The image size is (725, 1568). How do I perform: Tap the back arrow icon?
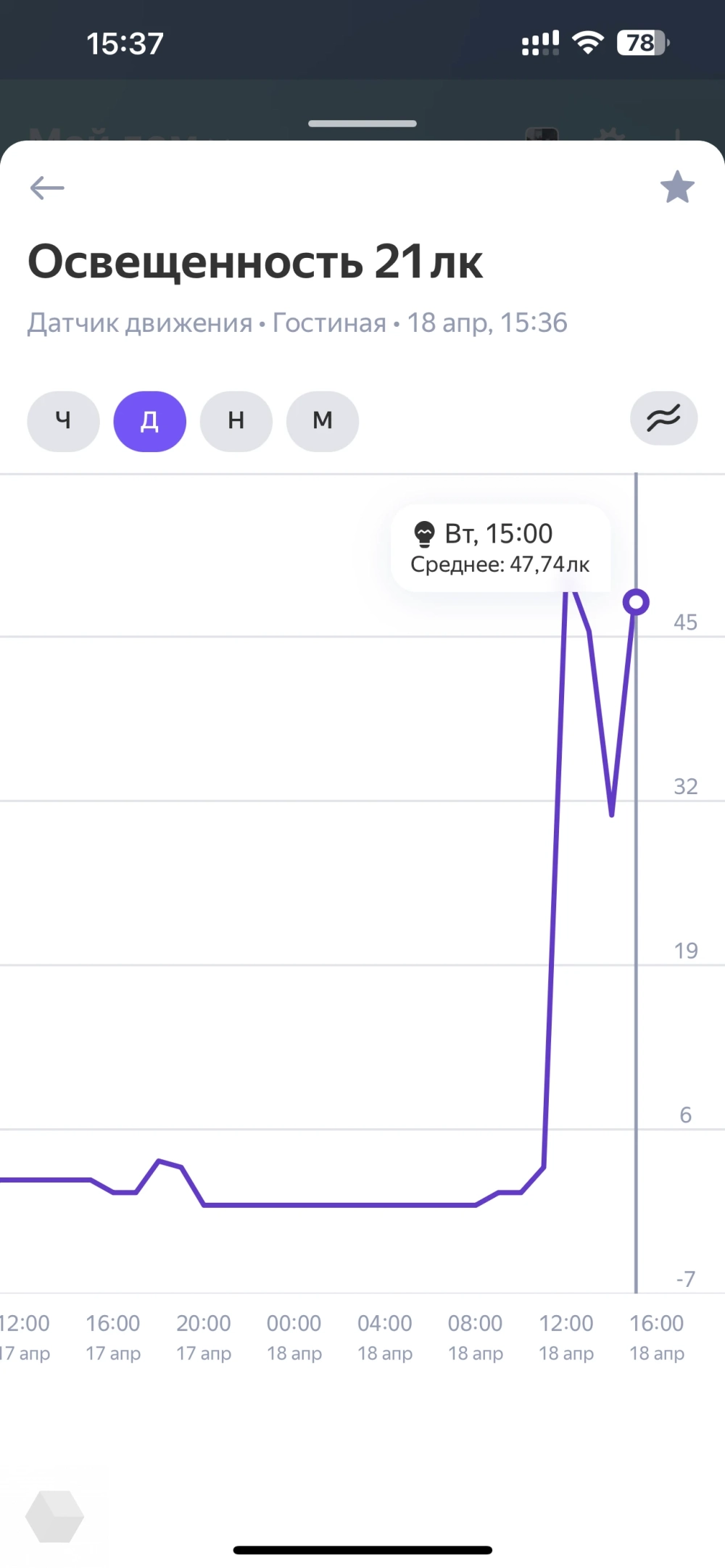[x=47, y=188]
